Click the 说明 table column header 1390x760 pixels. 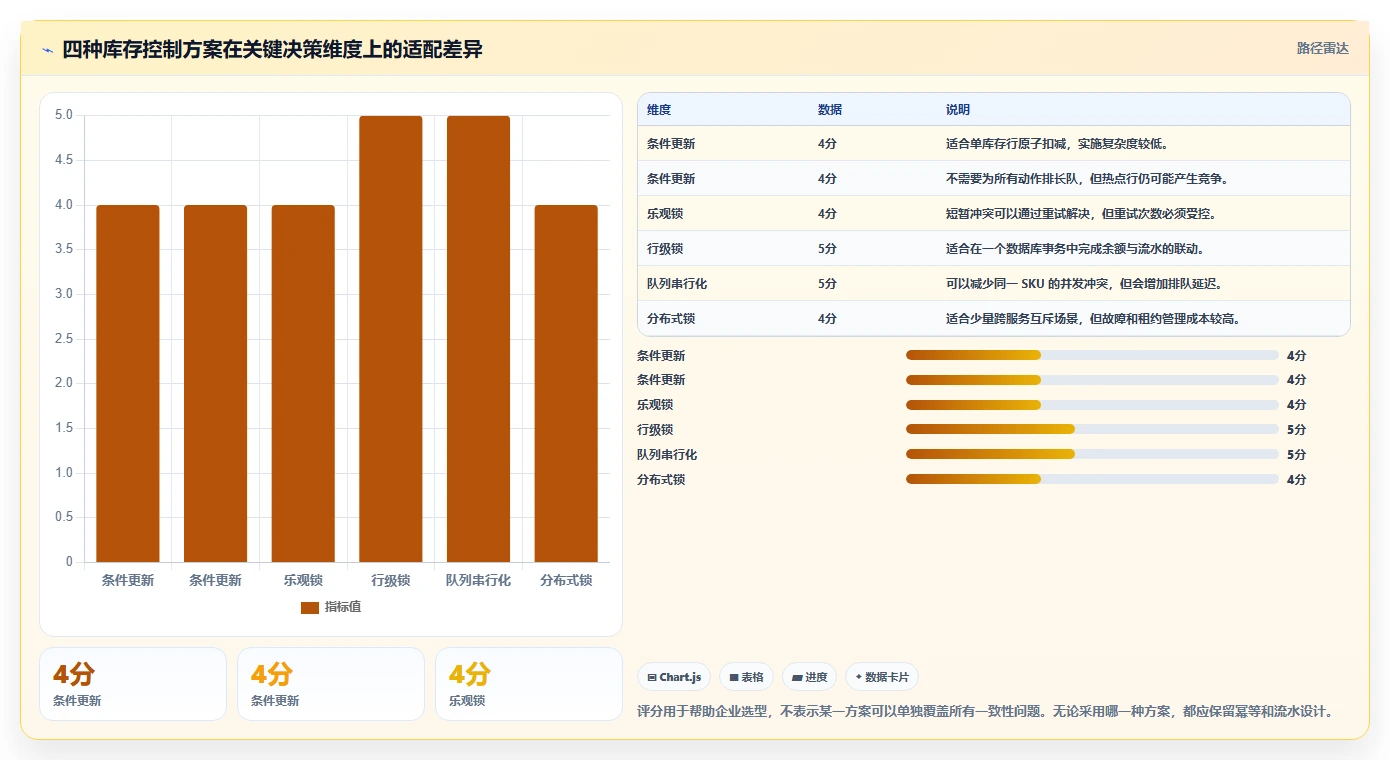[958, 110]
